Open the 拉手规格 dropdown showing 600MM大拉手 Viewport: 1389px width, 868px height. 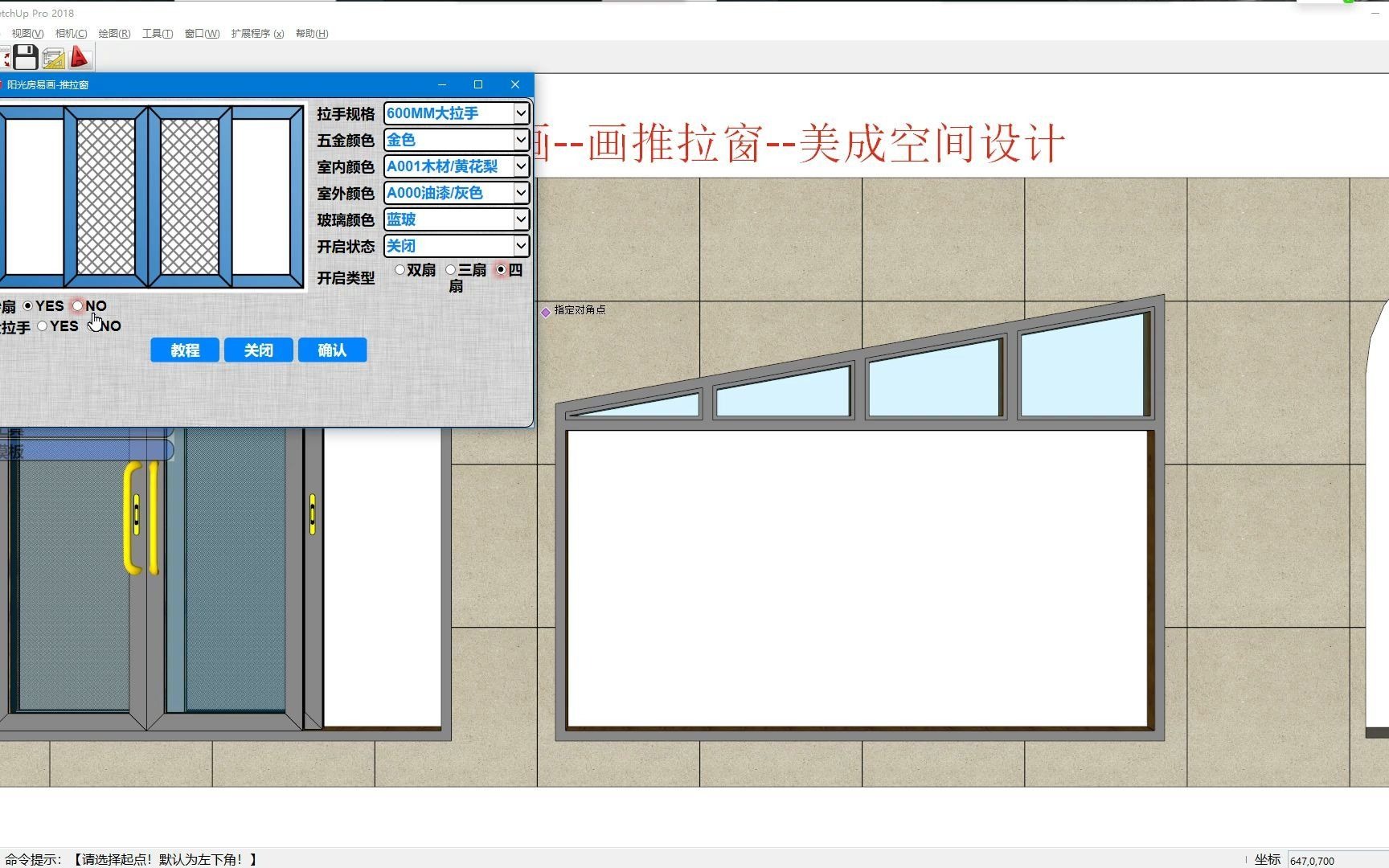pos(521,113)
